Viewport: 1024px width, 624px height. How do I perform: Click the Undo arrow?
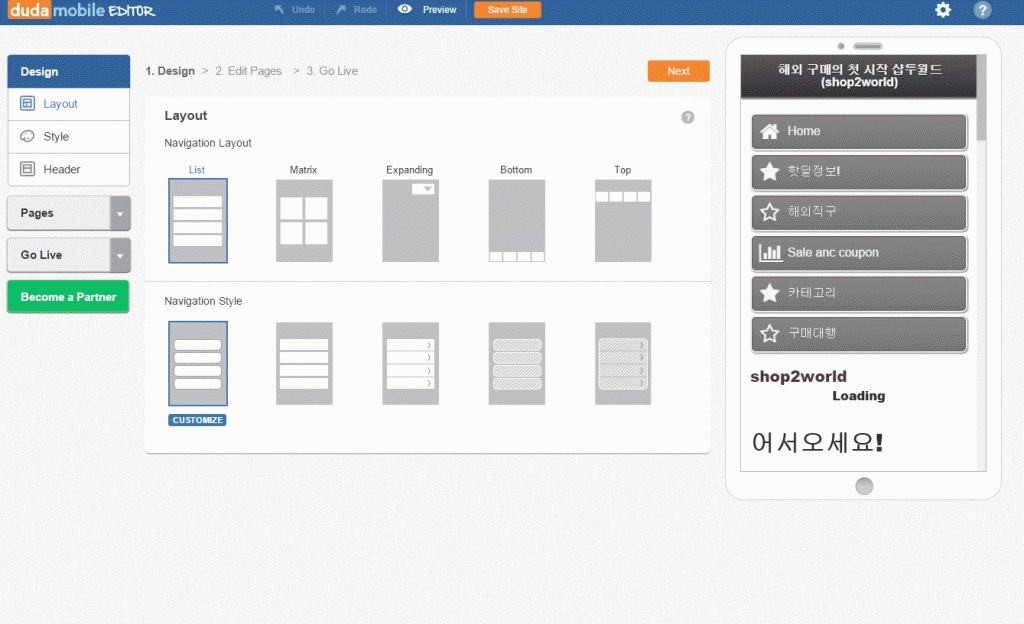(280, 10)
